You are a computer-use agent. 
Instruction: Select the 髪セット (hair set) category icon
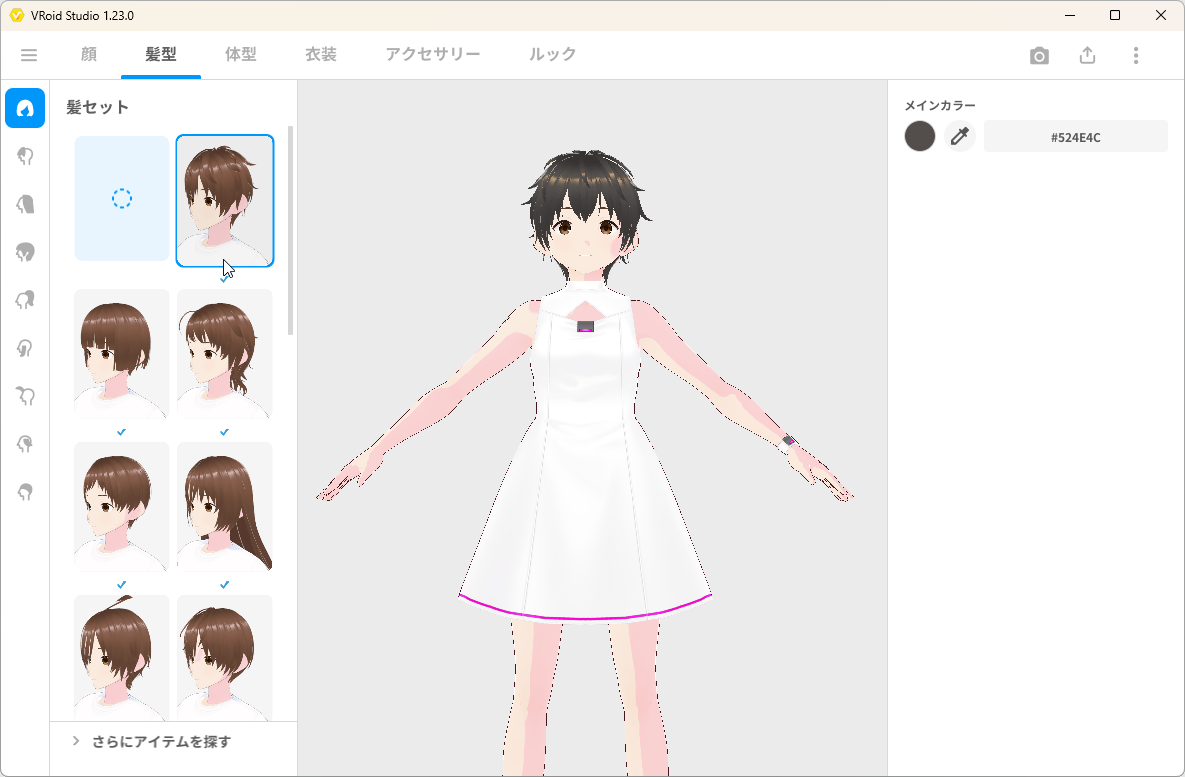pos(25,108)
